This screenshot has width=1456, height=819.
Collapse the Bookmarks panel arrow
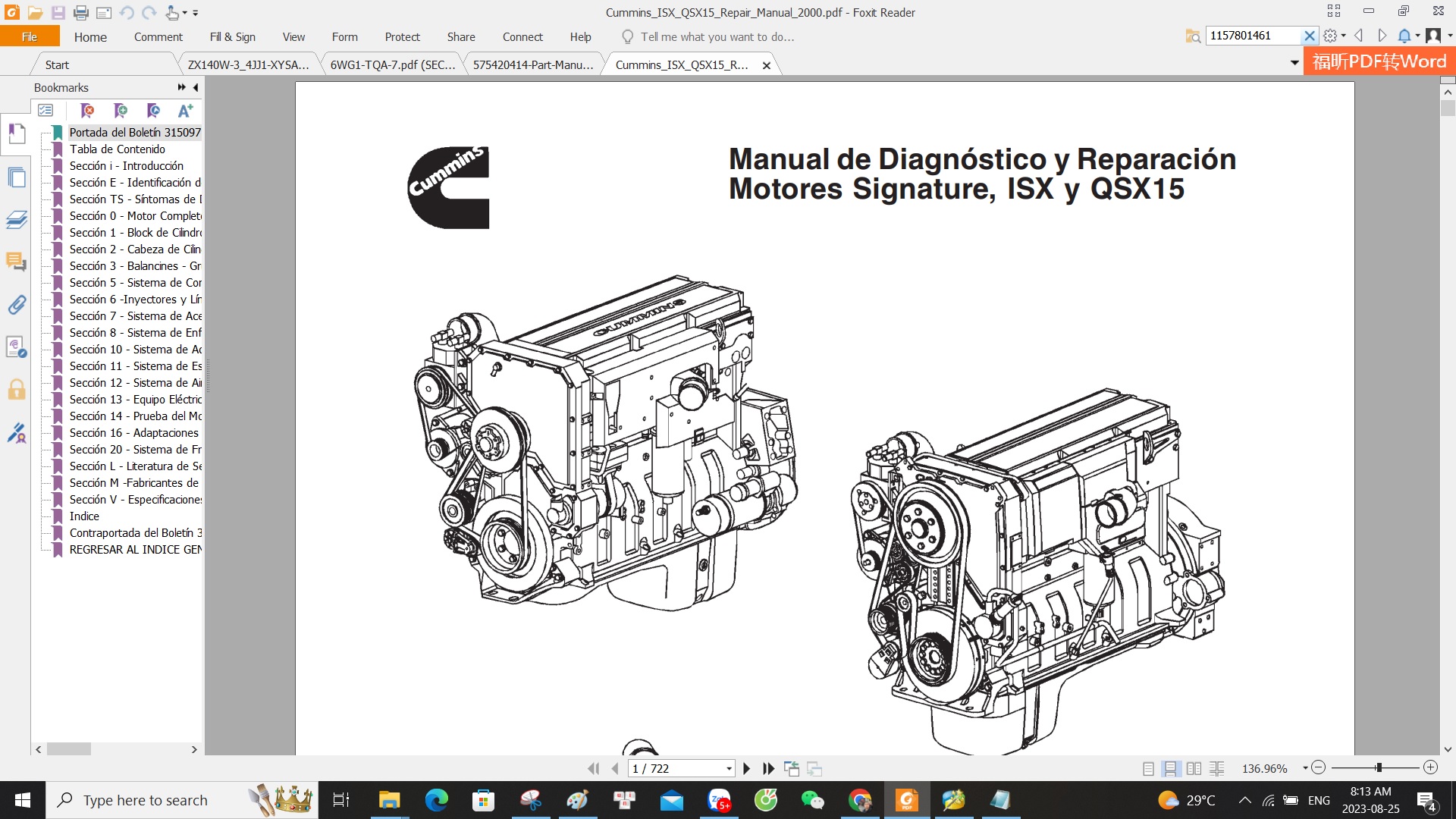click(x=196, y=87)
